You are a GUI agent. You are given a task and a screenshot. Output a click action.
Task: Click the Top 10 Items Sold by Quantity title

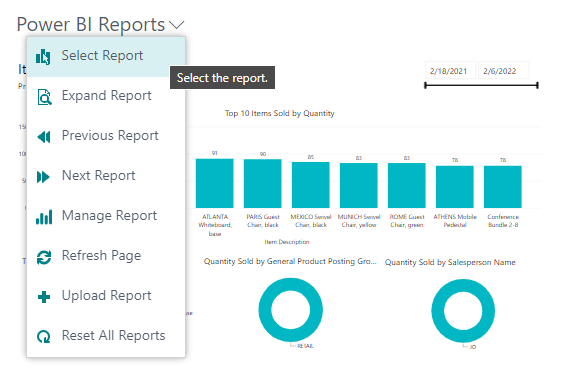280,113
